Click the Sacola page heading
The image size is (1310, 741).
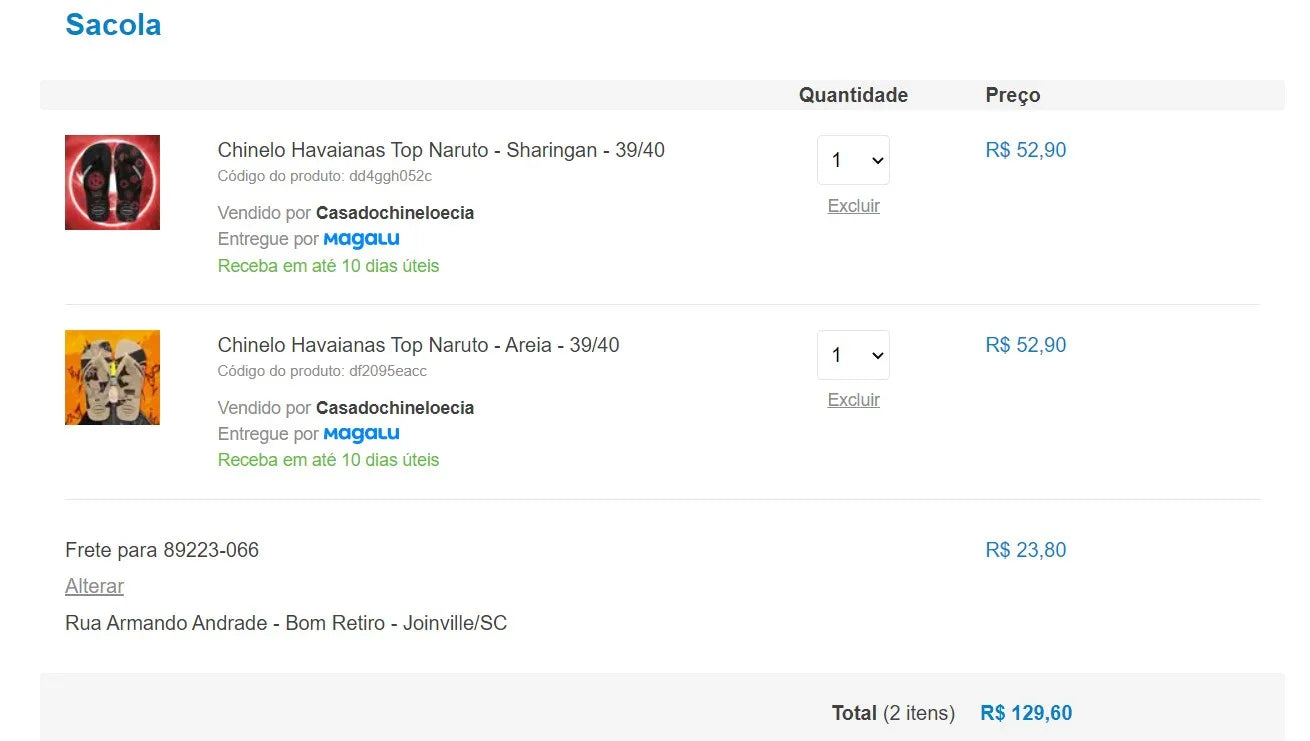[x=113, y=24]
